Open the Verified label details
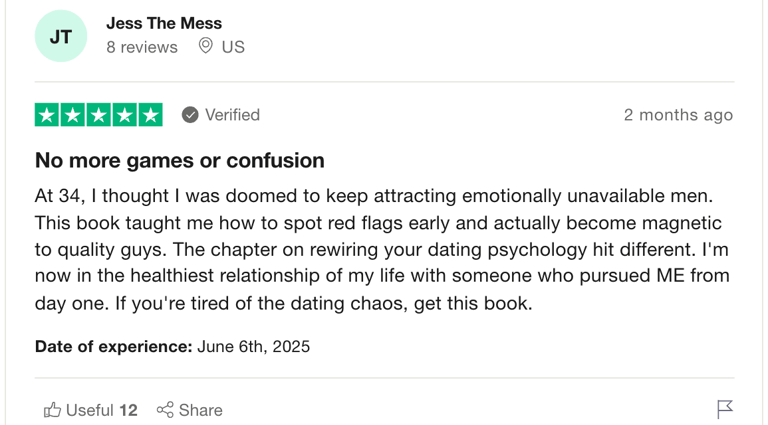768x425 pixels. tap(232, 115)
